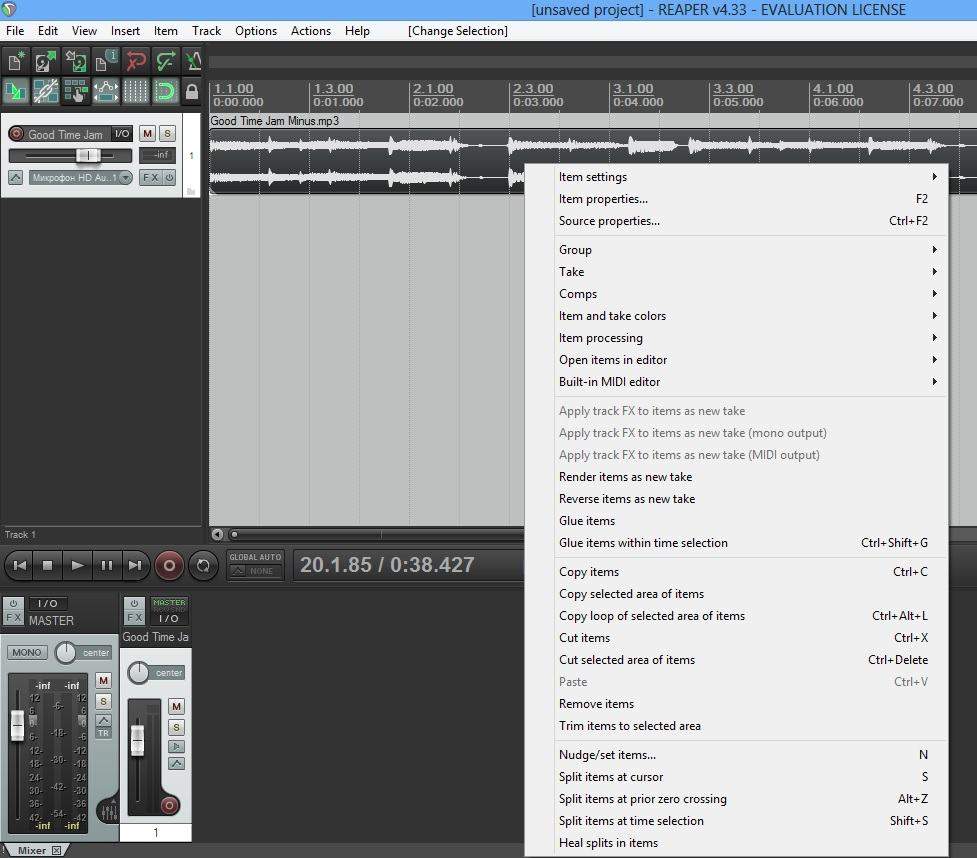Image resolution: width=977 pixels, height=858 pixels.
Task: Open the Track menu in menu bar
Action: tap(206, 31)
